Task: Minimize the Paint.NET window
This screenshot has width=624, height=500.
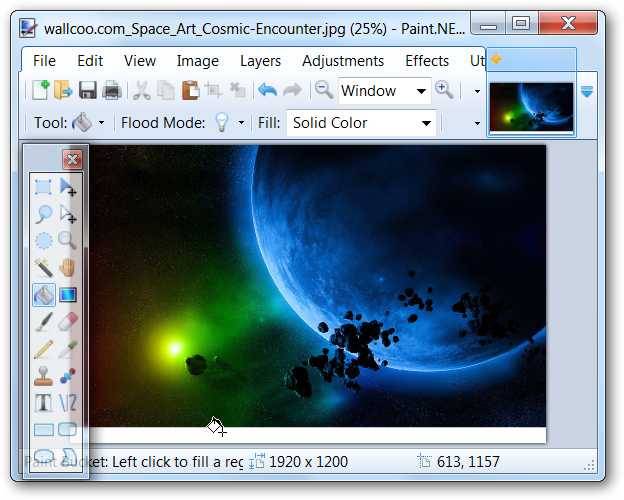Action: (488, 24)
